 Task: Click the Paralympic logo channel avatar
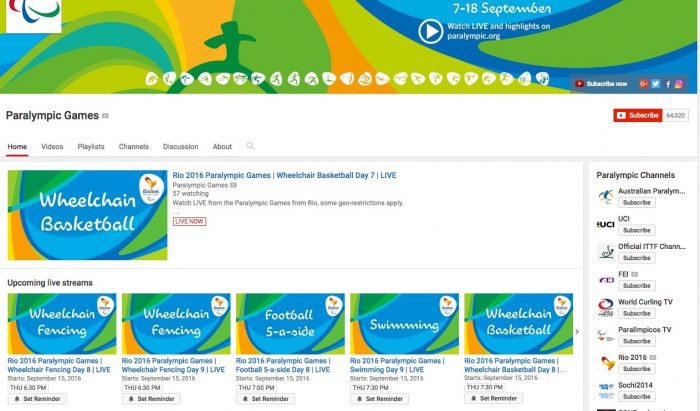click(x=33, y=15)
